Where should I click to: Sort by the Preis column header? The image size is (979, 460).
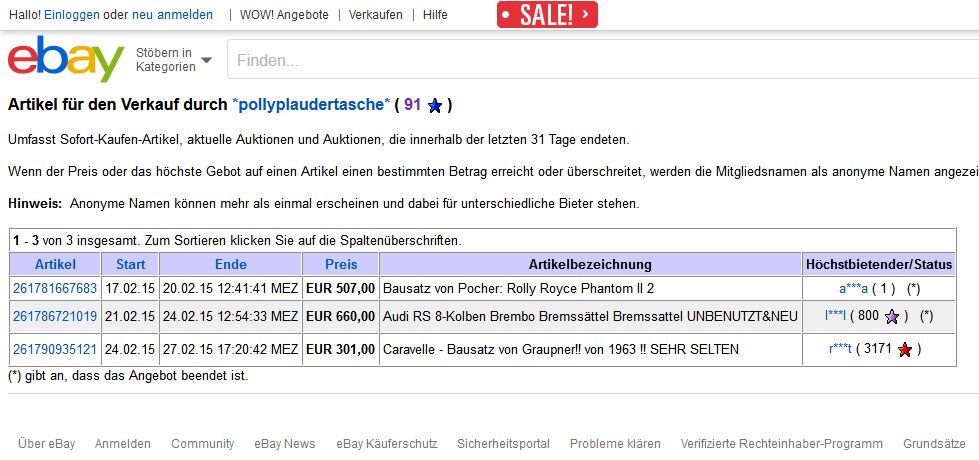[x=341, y=265]
